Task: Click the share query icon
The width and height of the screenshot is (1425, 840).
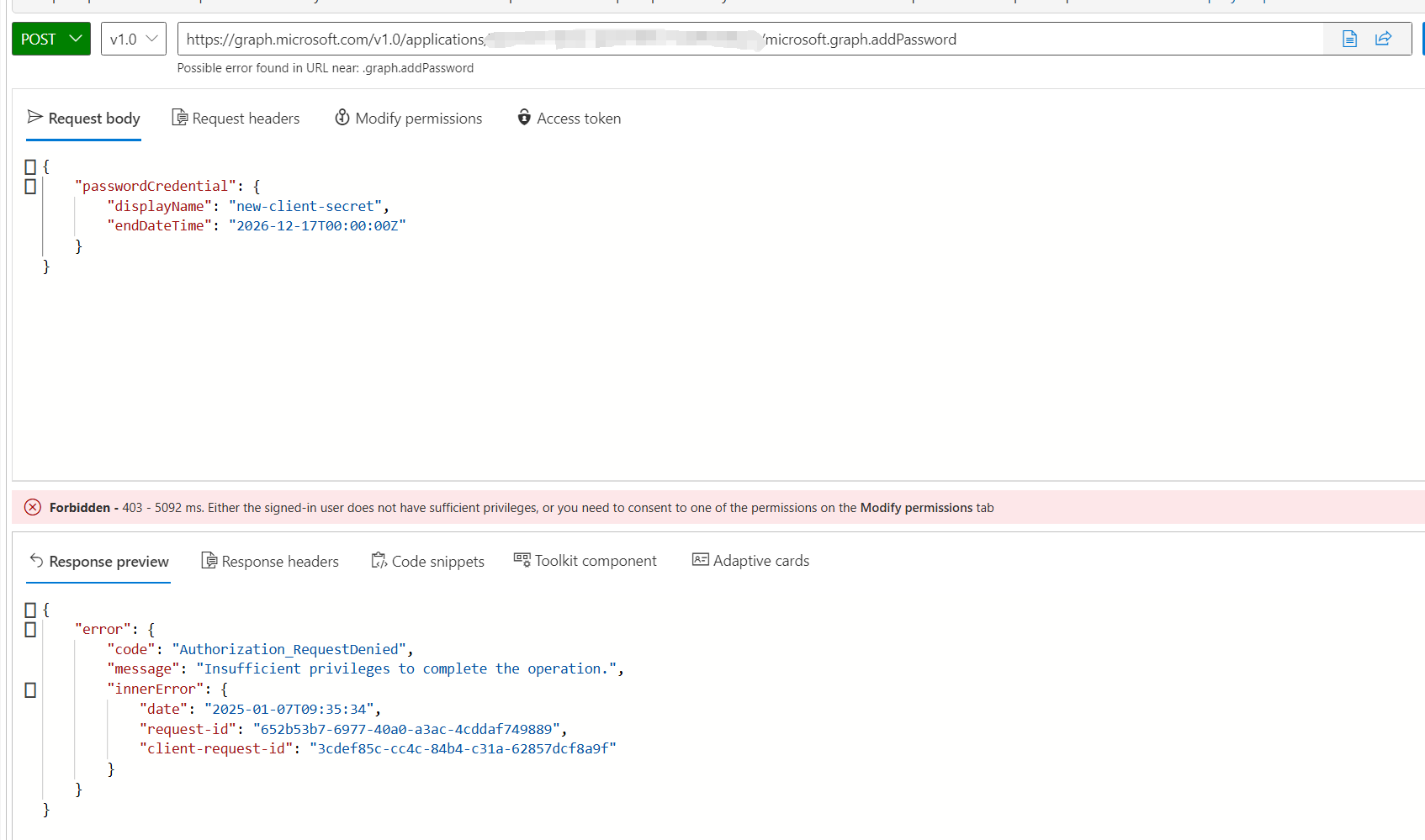Action: [1383, 39]
